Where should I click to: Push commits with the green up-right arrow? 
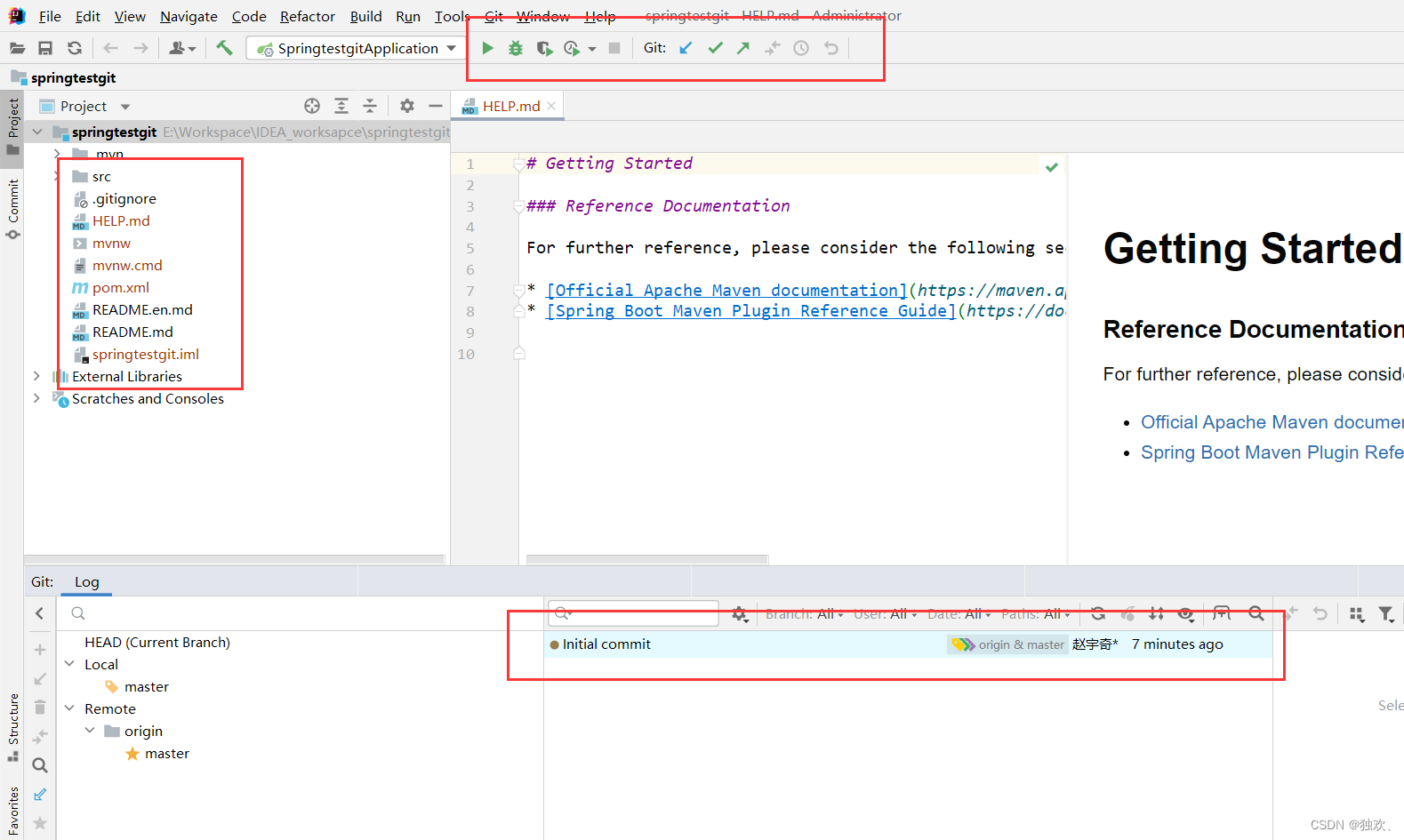pyautogui.click(x=743, y=48)
